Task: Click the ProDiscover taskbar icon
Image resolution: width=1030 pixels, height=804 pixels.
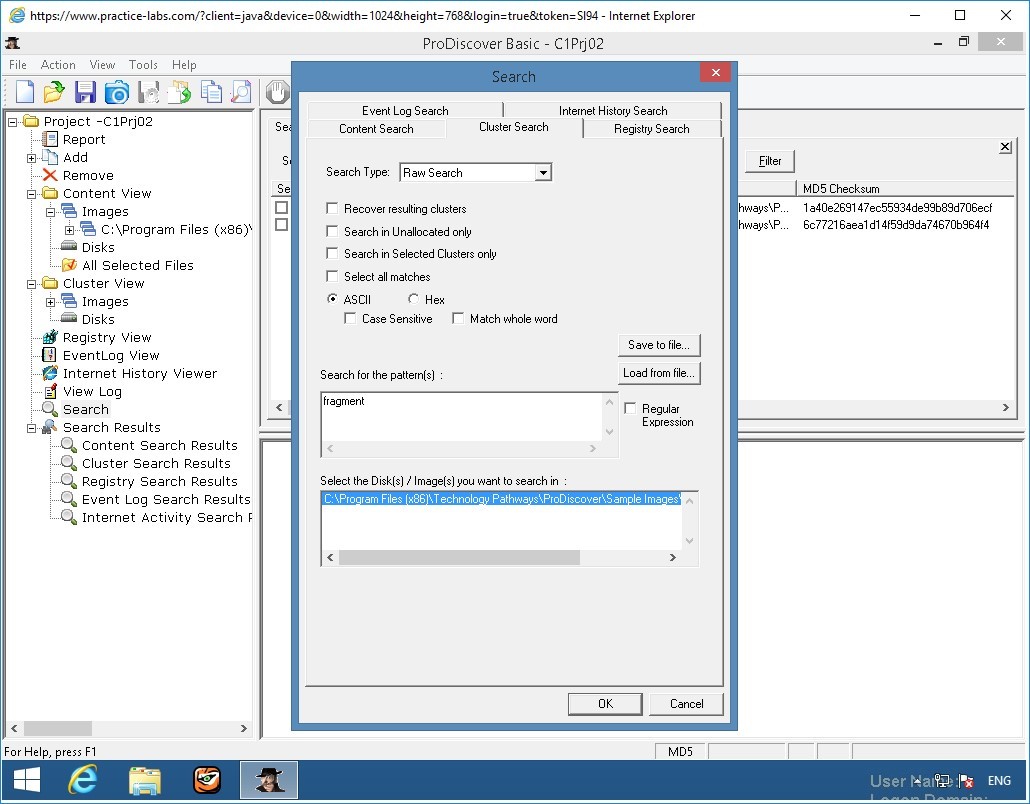Action: (269, 780)
